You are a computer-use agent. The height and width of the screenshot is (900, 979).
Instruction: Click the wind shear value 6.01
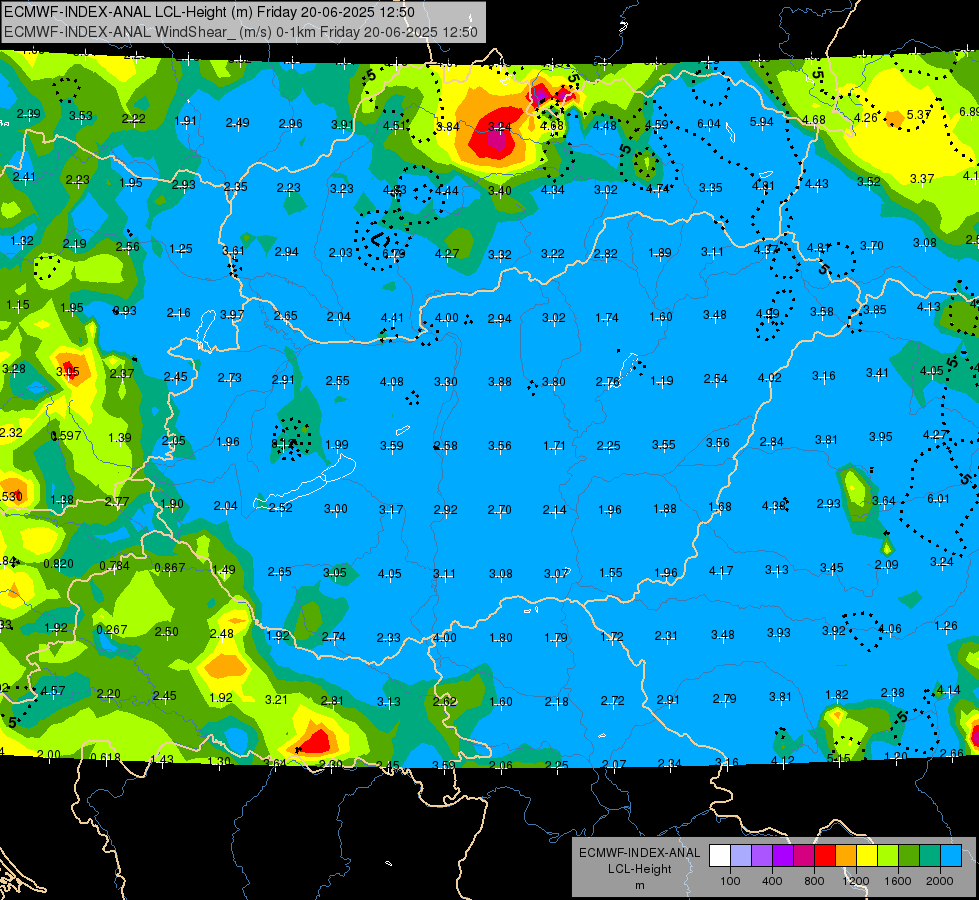938,498
